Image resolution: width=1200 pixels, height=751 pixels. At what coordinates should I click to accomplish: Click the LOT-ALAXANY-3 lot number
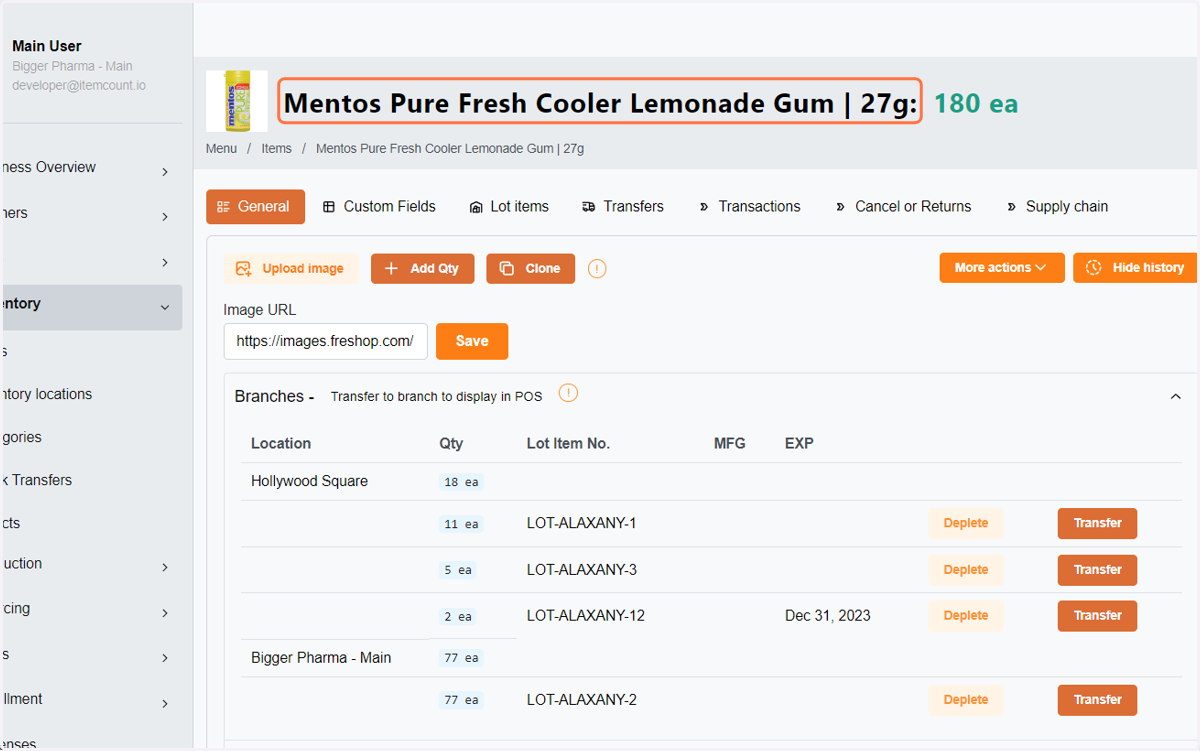coord(582,570)
